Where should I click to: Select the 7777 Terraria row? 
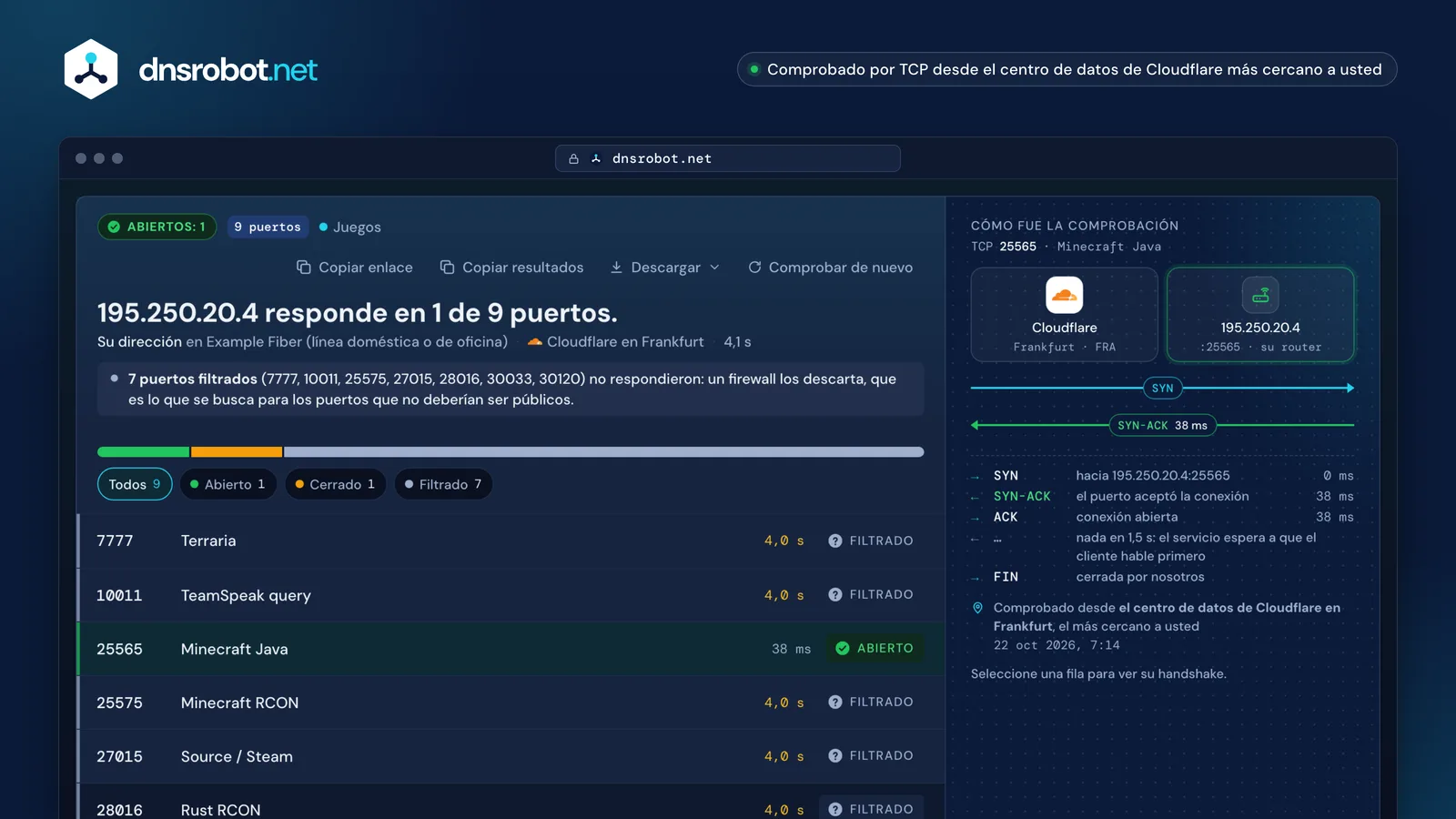511,541
